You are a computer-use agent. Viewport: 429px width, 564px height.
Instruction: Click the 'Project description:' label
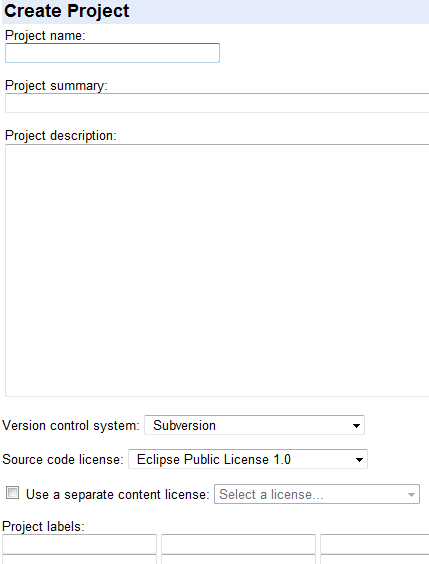point(61,136)
